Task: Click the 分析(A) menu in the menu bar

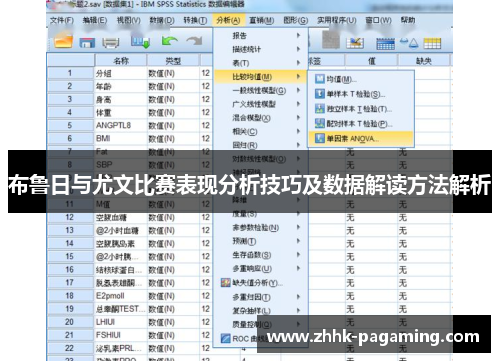Action: click(228, 20)
